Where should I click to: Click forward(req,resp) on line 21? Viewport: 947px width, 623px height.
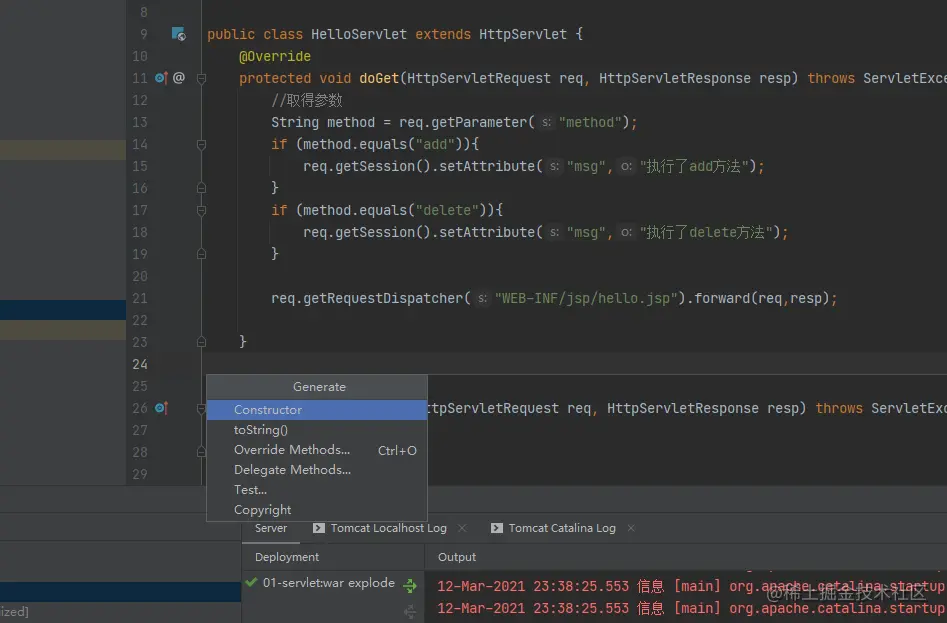(x=762, y=298)
